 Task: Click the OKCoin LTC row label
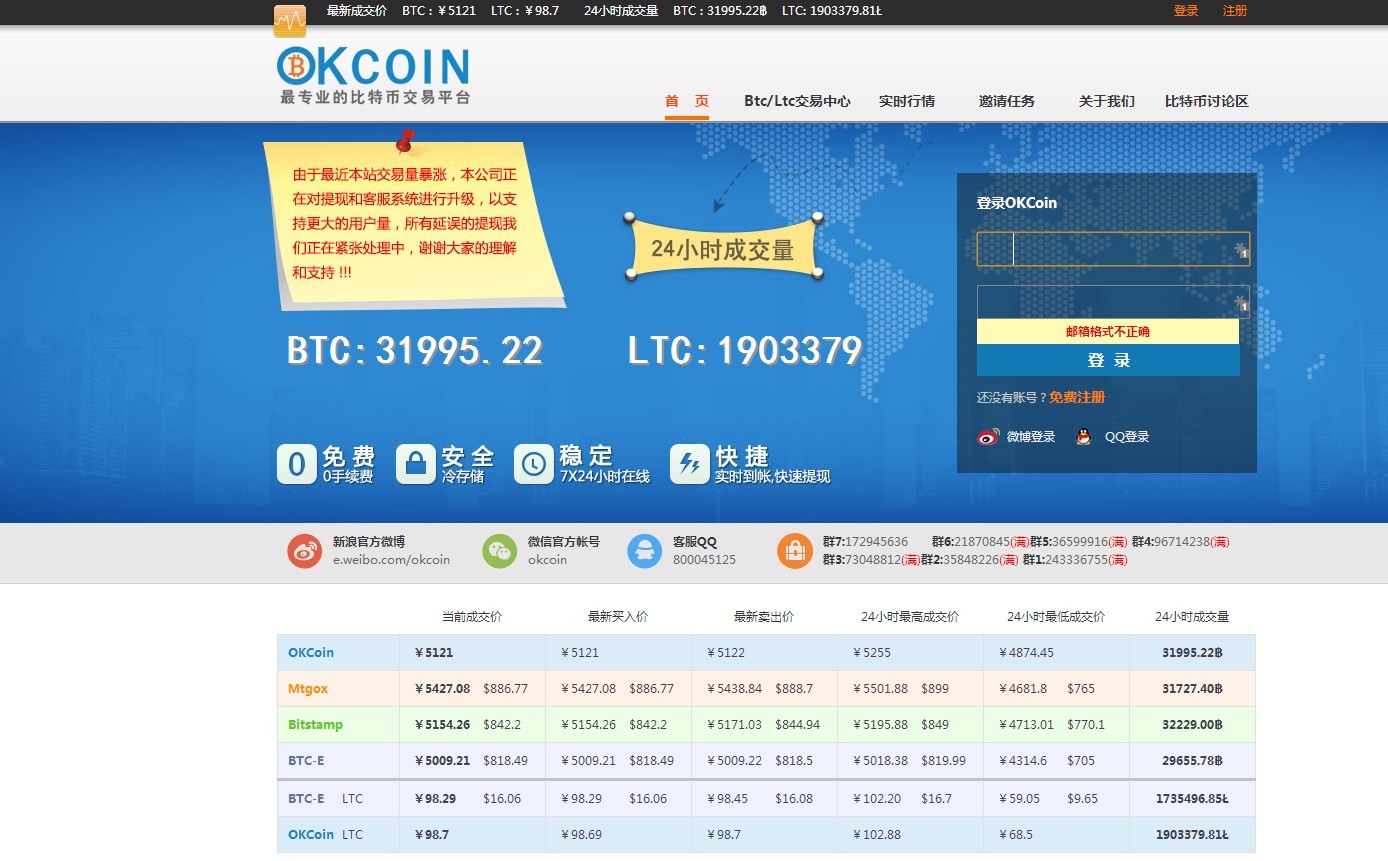point(326,835)
